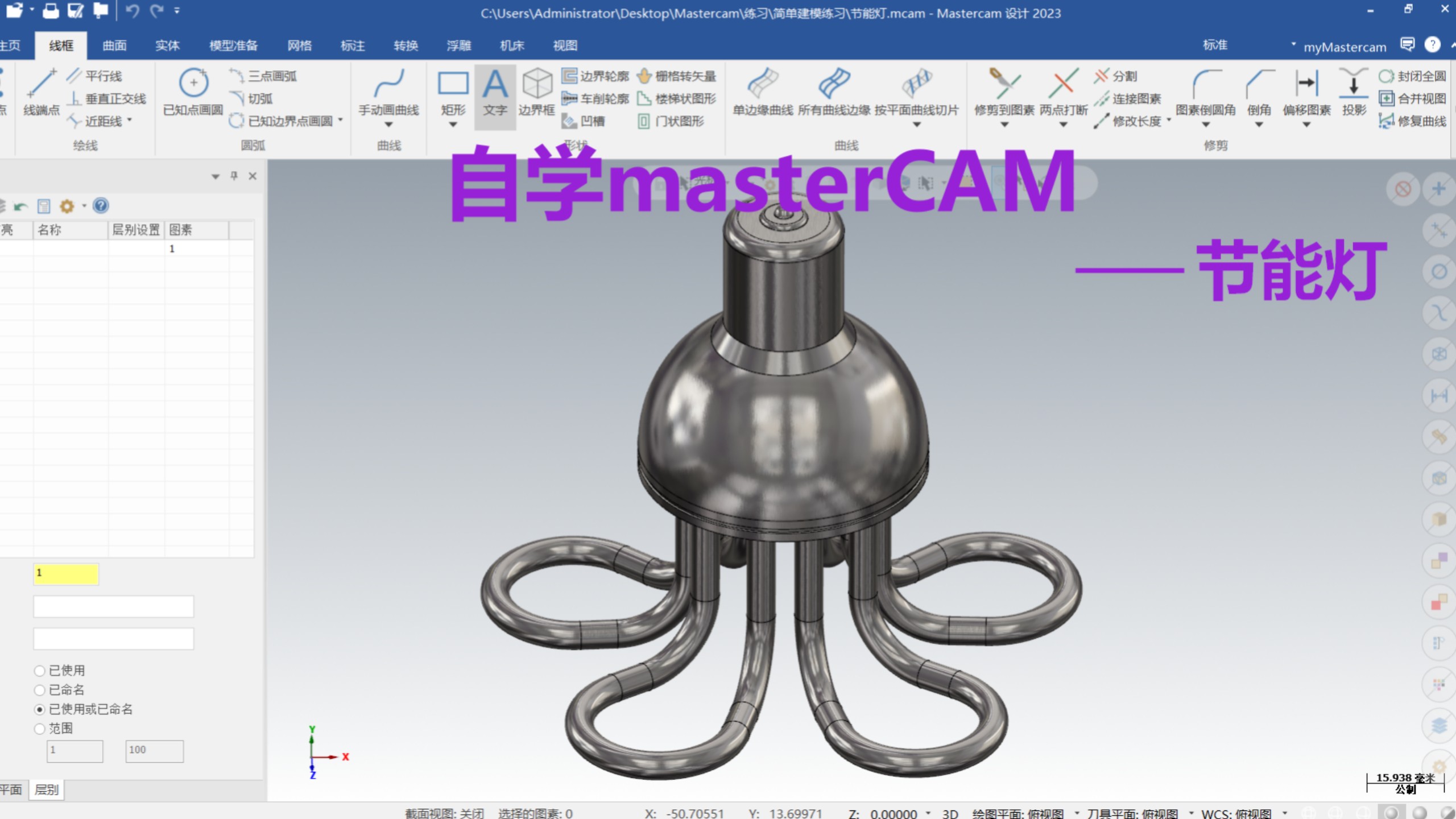Viewport: 1456px width, 819px height.
Task: Toggle pin on the levels panel
Action: (x=234, y=176)
